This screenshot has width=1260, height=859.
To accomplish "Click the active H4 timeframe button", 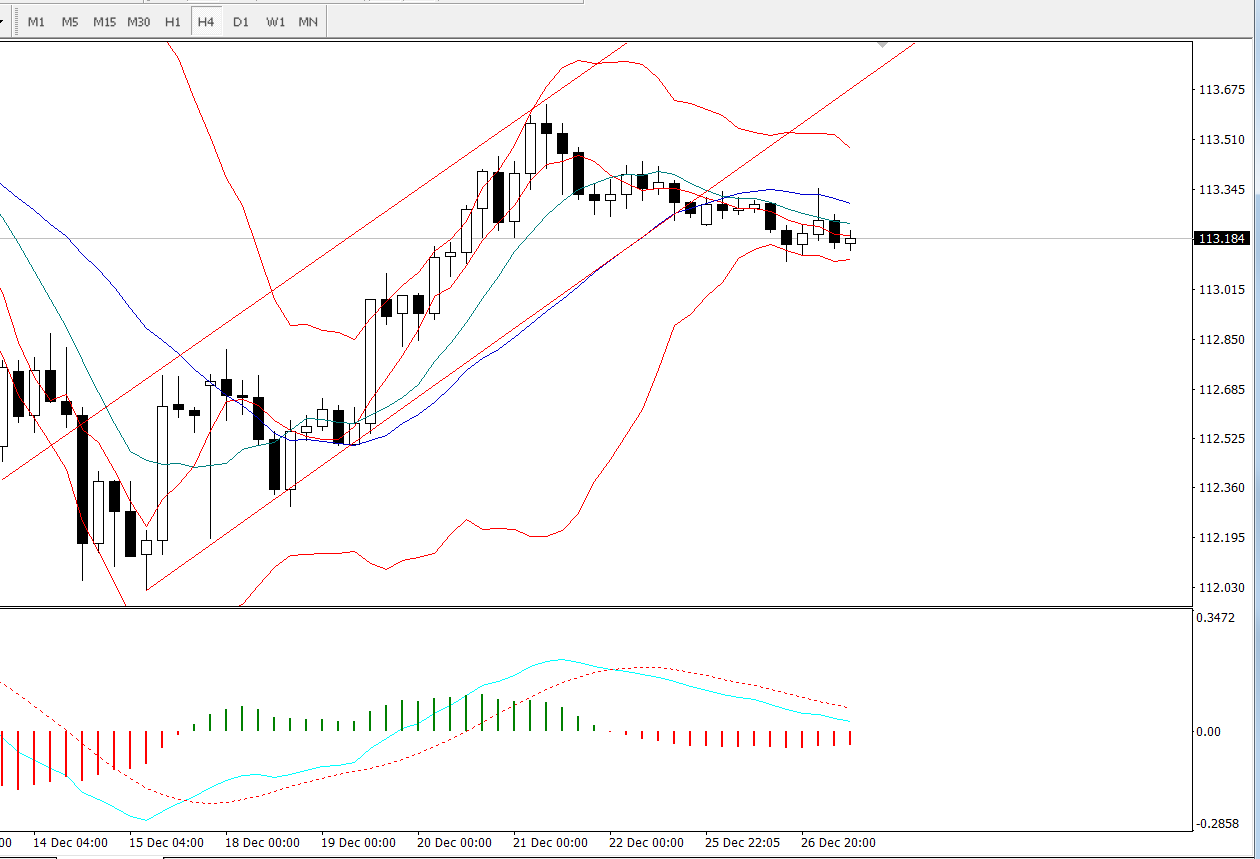I will click(206, 21).
